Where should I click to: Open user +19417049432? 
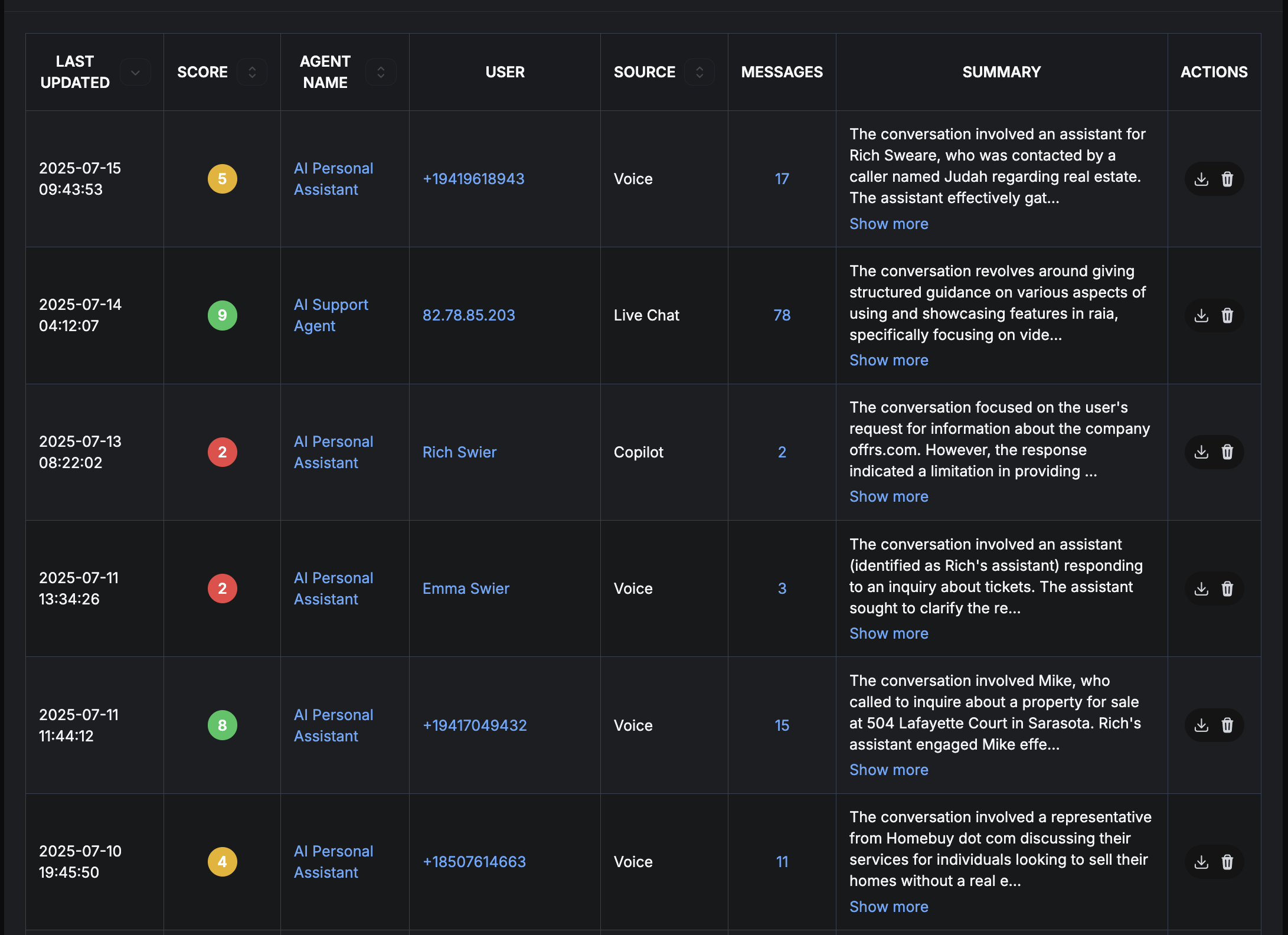pyautogui.click(x=475, y=725)
